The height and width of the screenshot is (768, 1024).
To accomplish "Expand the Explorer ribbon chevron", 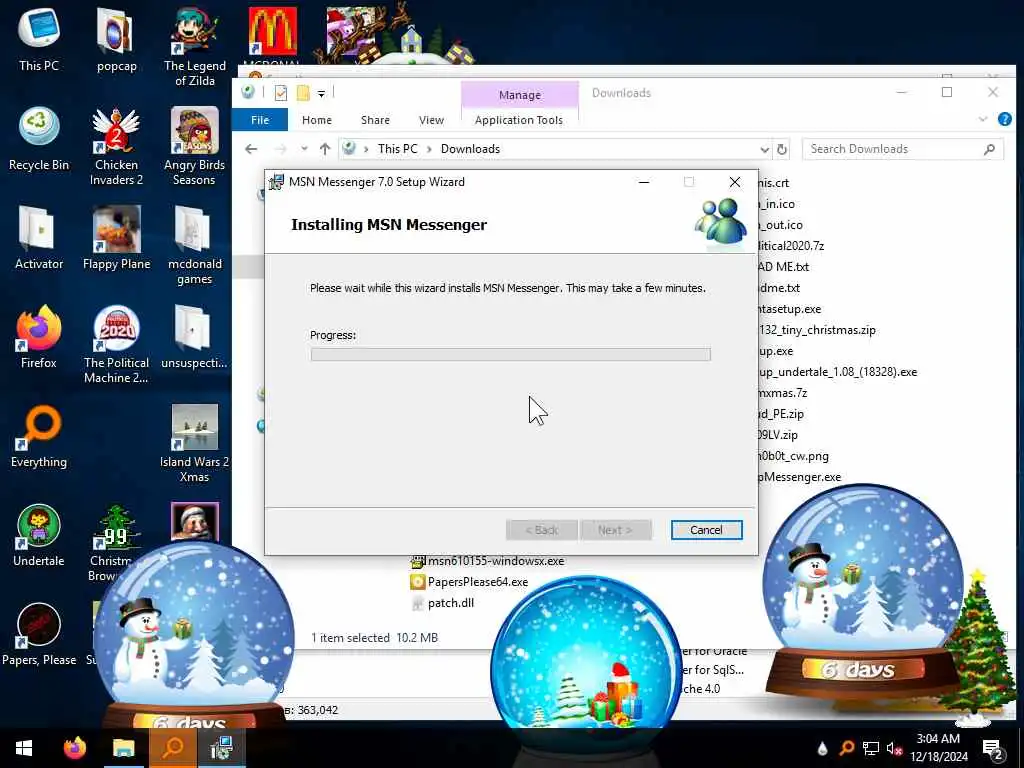I will 983,120.
